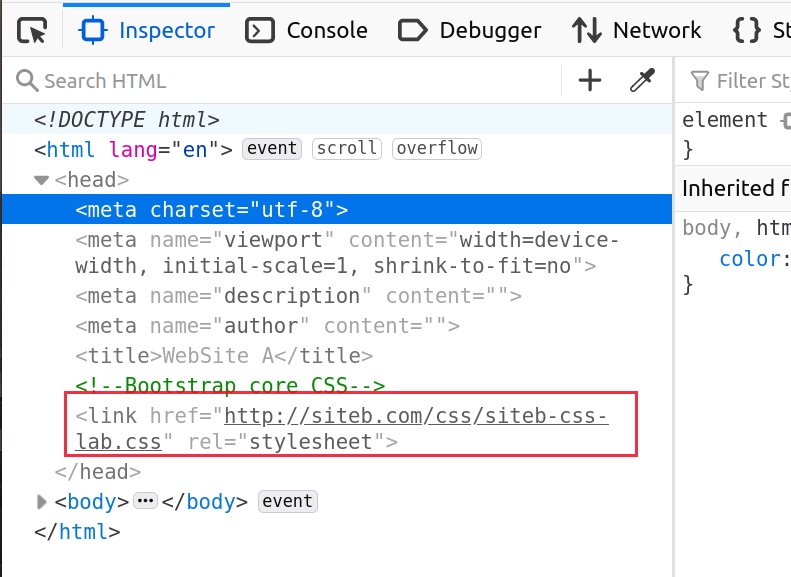Create a new node with the plus button

[590, 81]
